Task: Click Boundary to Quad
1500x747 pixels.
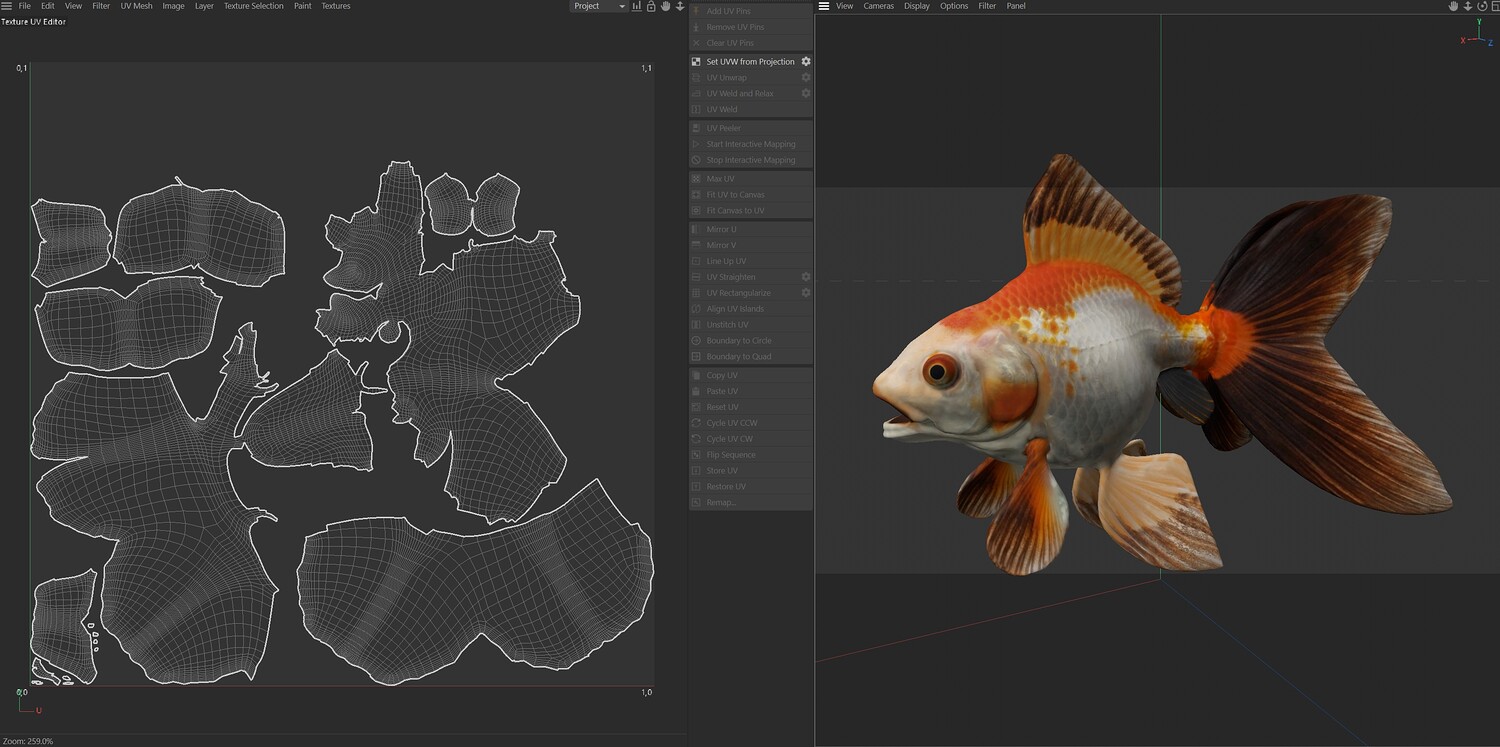Action: coord(751,357)
